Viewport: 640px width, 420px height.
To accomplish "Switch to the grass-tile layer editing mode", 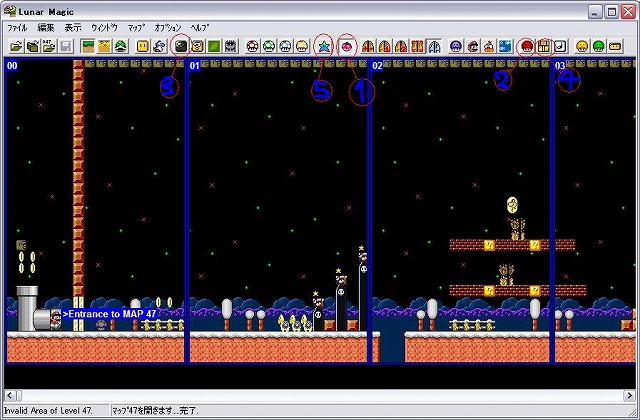I will tap(87, 47).
